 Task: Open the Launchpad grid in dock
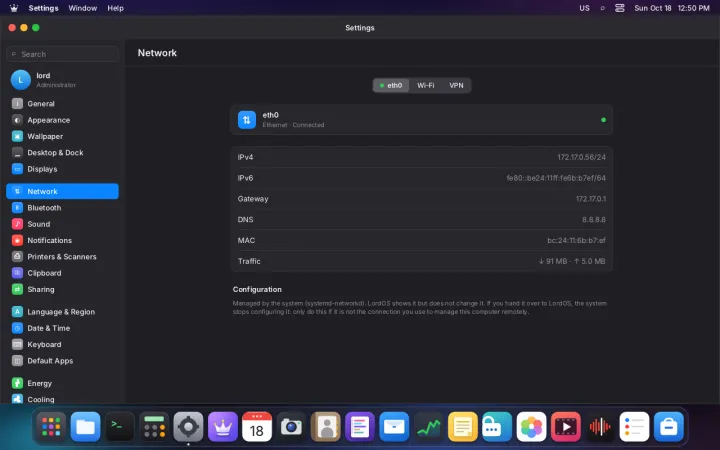(x=51, y=427)
